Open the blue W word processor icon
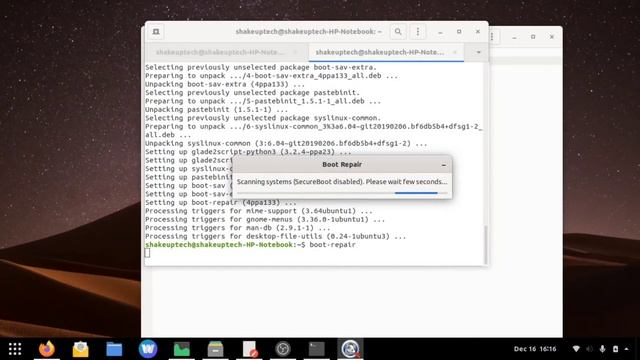 pos(148,349)
